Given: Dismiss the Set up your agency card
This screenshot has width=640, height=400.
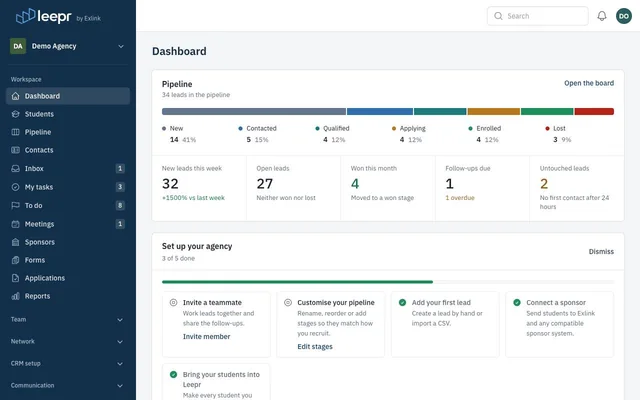Looking at the screenshot, I should [601, 251].
